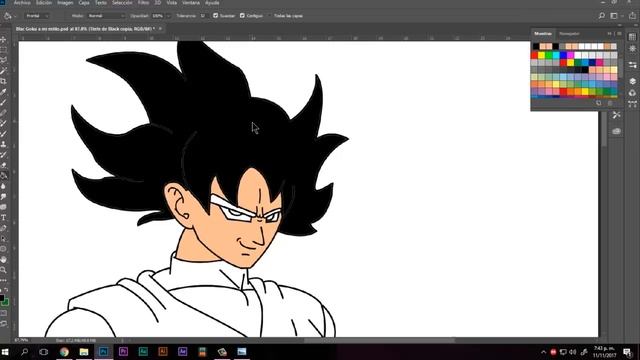Toggle the Contiguo checkbox

242,16
